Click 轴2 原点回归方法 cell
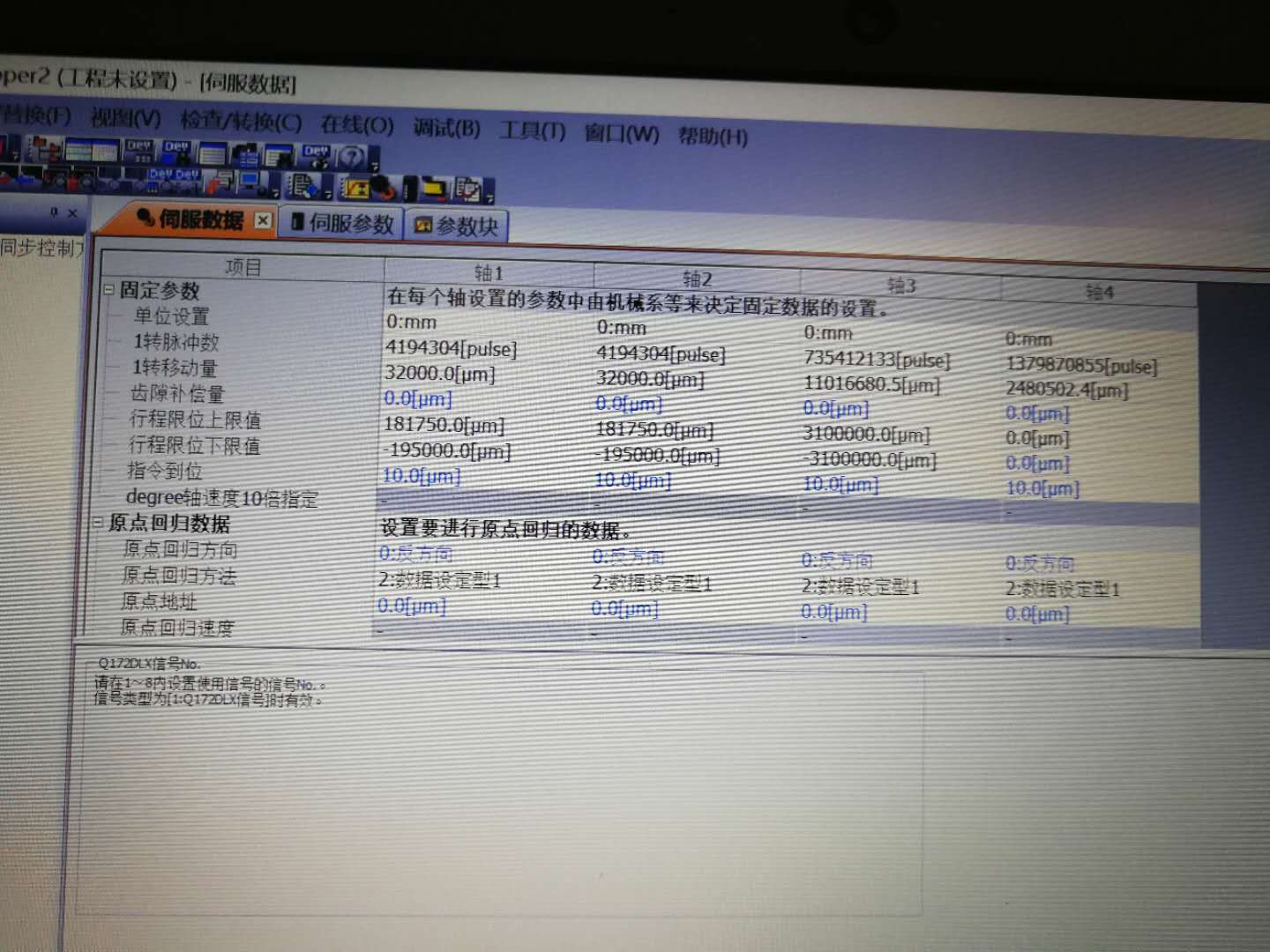 coord(651,584)
